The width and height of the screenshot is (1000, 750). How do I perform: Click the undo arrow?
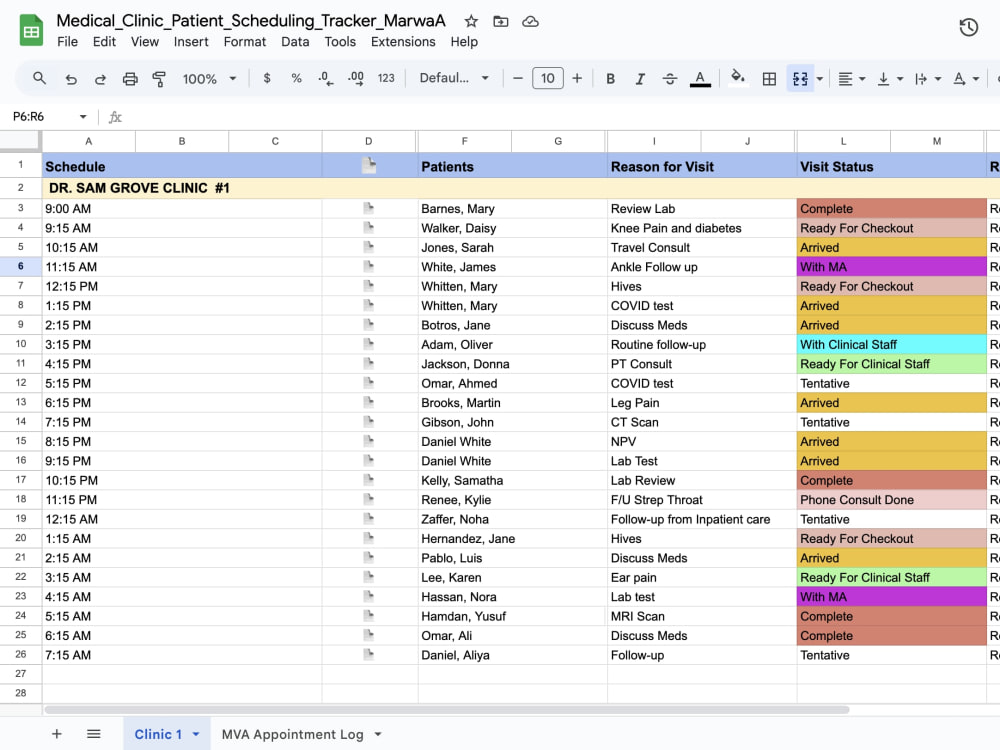coord(71,79)
